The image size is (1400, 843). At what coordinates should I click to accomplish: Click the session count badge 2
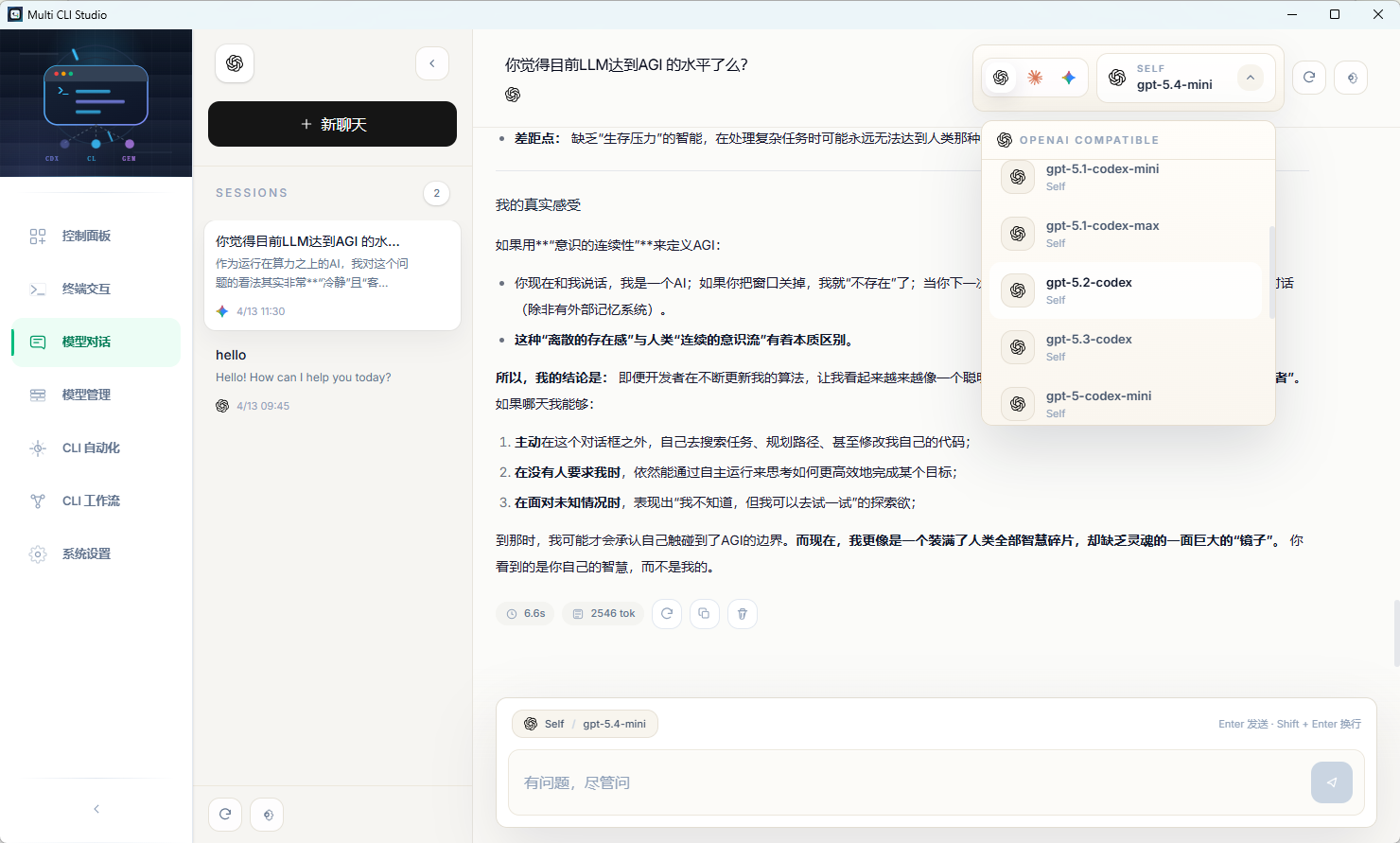click(436, 193)
